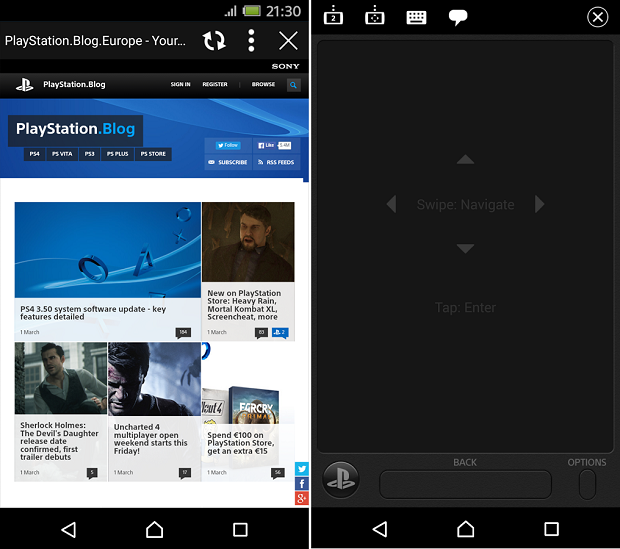Image resolution: width=620 pixels, height=549 pixels.
Task: Click the large PlayStation.Blog banner logo
Action: 76,130
